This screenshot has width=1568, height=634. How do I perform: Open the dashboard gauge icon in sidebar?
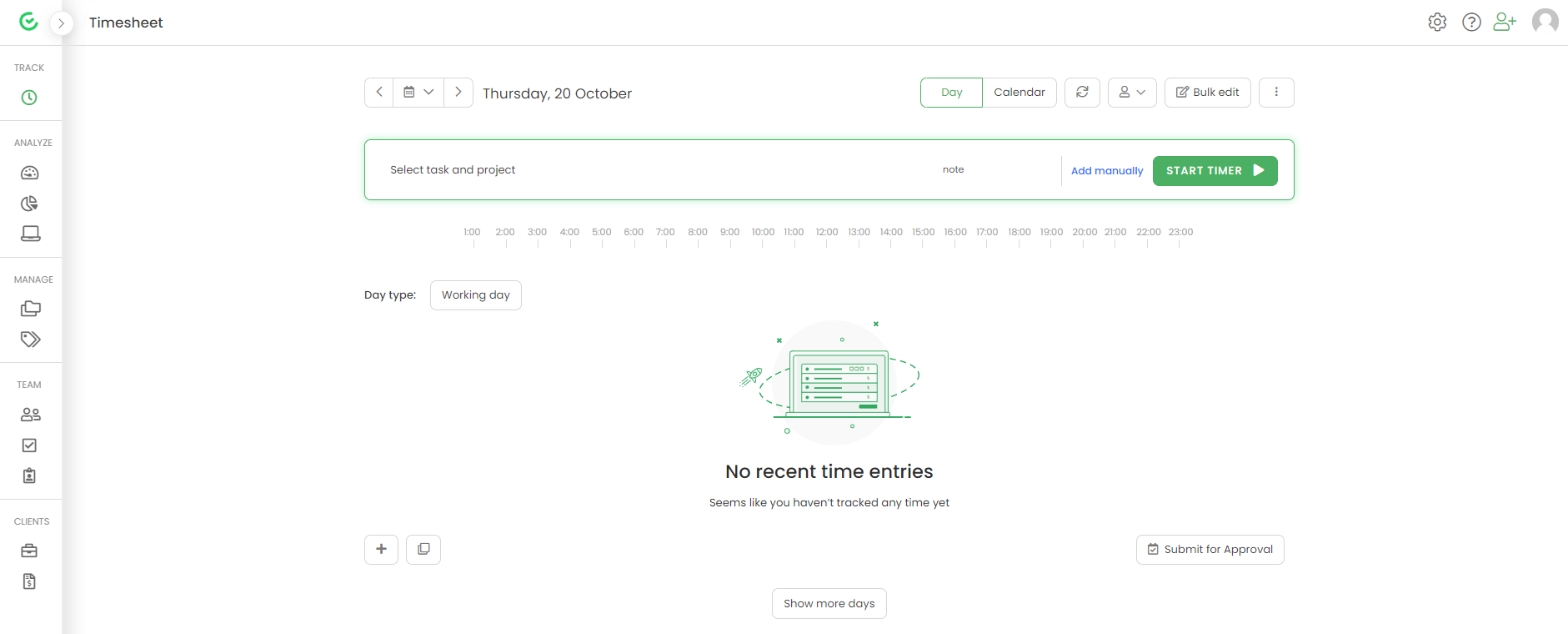coord(30,173)
